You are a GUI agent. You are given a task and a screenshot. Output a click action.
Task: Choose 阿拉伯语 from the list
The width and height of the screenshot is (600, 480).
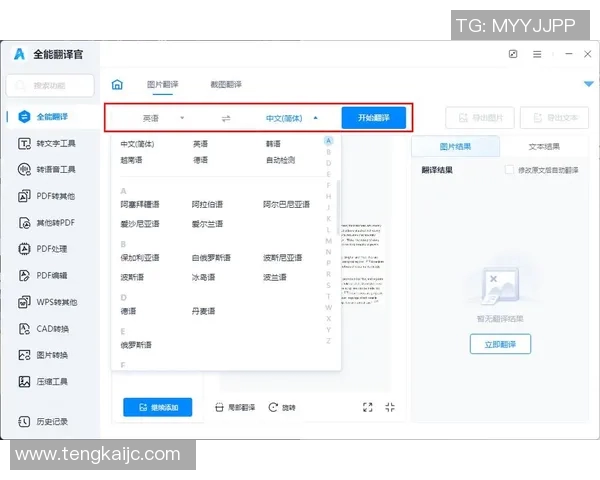(x=207, y=204)
